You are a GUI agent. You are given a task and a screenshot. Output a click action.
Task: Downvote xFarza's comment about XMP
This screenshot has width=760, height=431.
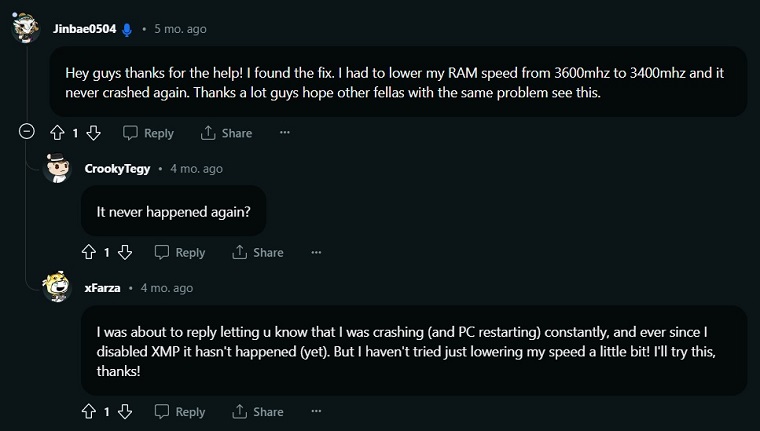coord(125,411)
